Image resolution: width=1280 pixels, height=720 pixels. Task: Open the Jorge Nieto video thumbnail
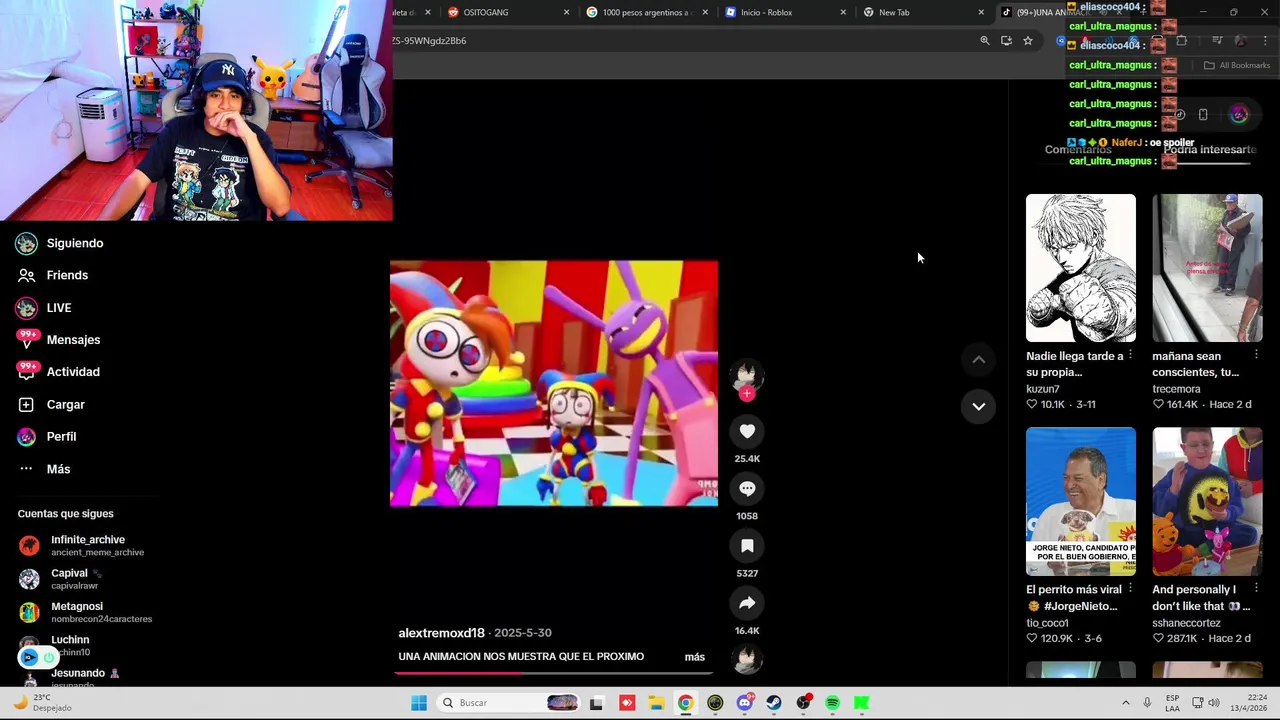tap(1081, 501)
